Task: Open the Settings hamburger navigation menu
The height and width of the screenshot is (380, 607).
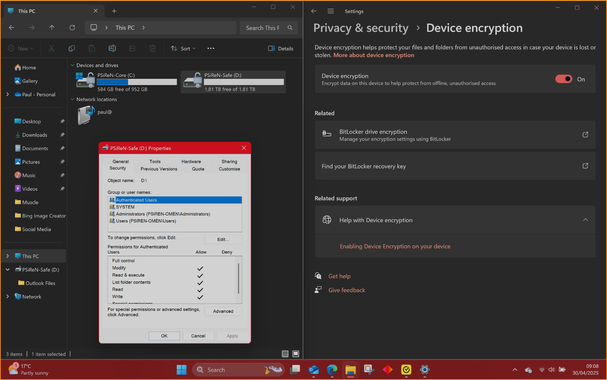Action: pos(330,11)
